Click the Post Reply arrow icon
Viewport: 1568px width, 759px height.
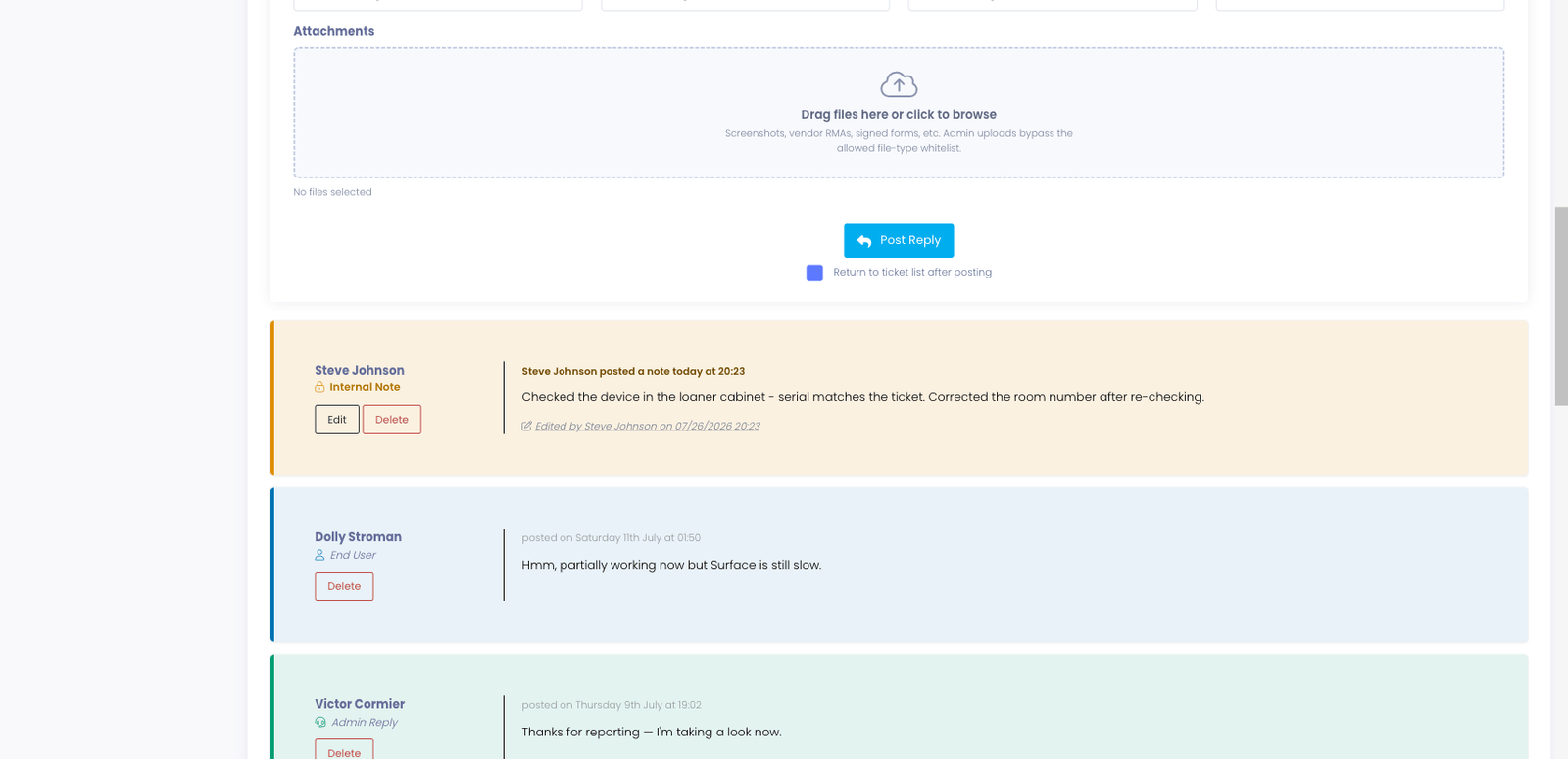coord(864,241)
